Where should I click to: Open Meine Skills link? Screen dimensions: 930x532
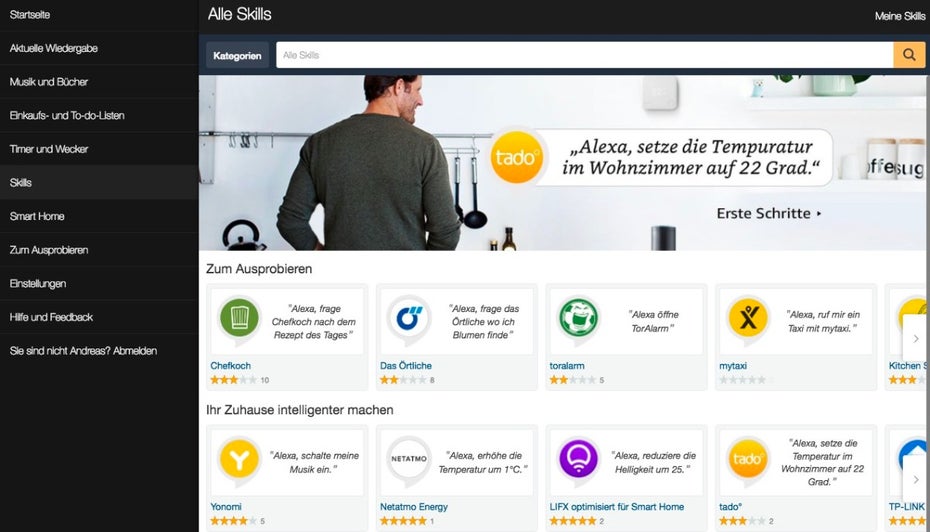tap(899, 16)
